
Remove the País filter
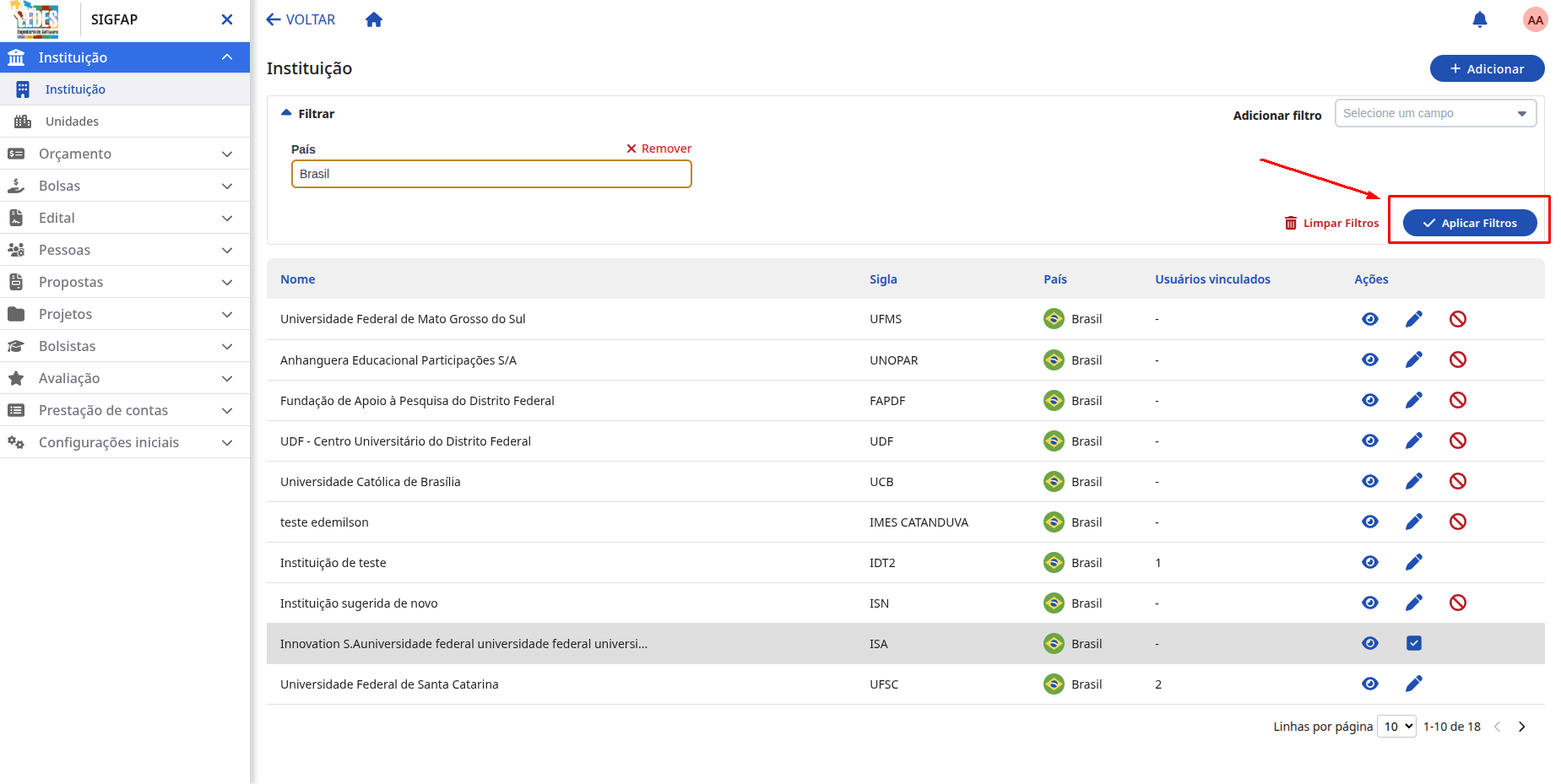(659, 149)
